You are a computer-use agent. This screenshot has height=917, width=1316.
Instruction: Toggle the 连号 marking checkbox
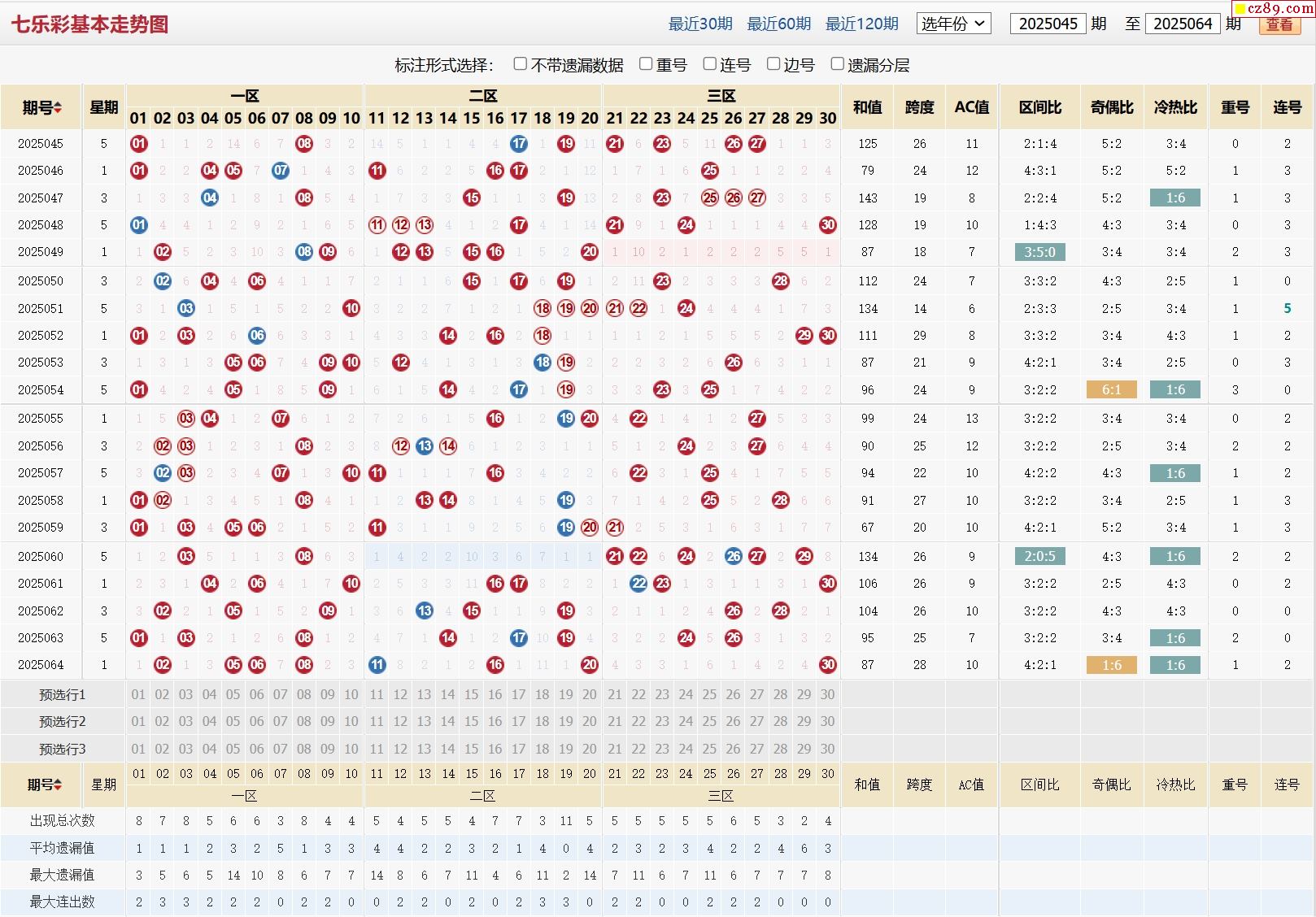(709, 63)
